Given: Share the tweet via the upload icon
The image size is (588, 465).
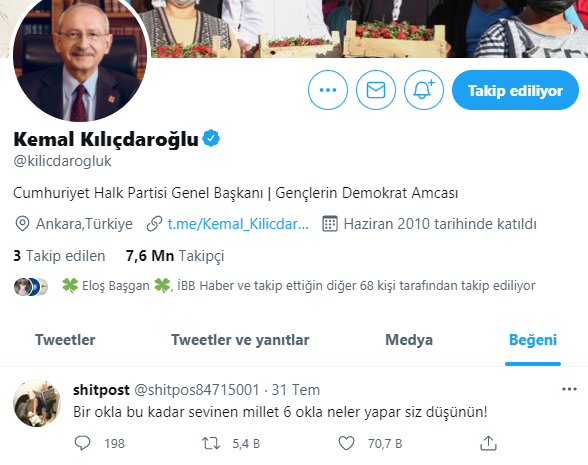Looking at the screenshot, I should (x=488, y=443).
